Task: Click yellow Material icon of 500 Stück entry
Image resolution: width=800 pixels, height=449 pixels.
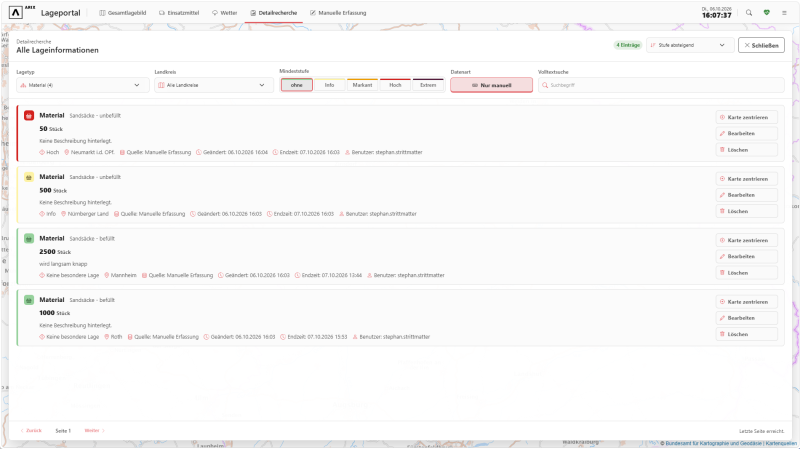Action: coord(29,177)
